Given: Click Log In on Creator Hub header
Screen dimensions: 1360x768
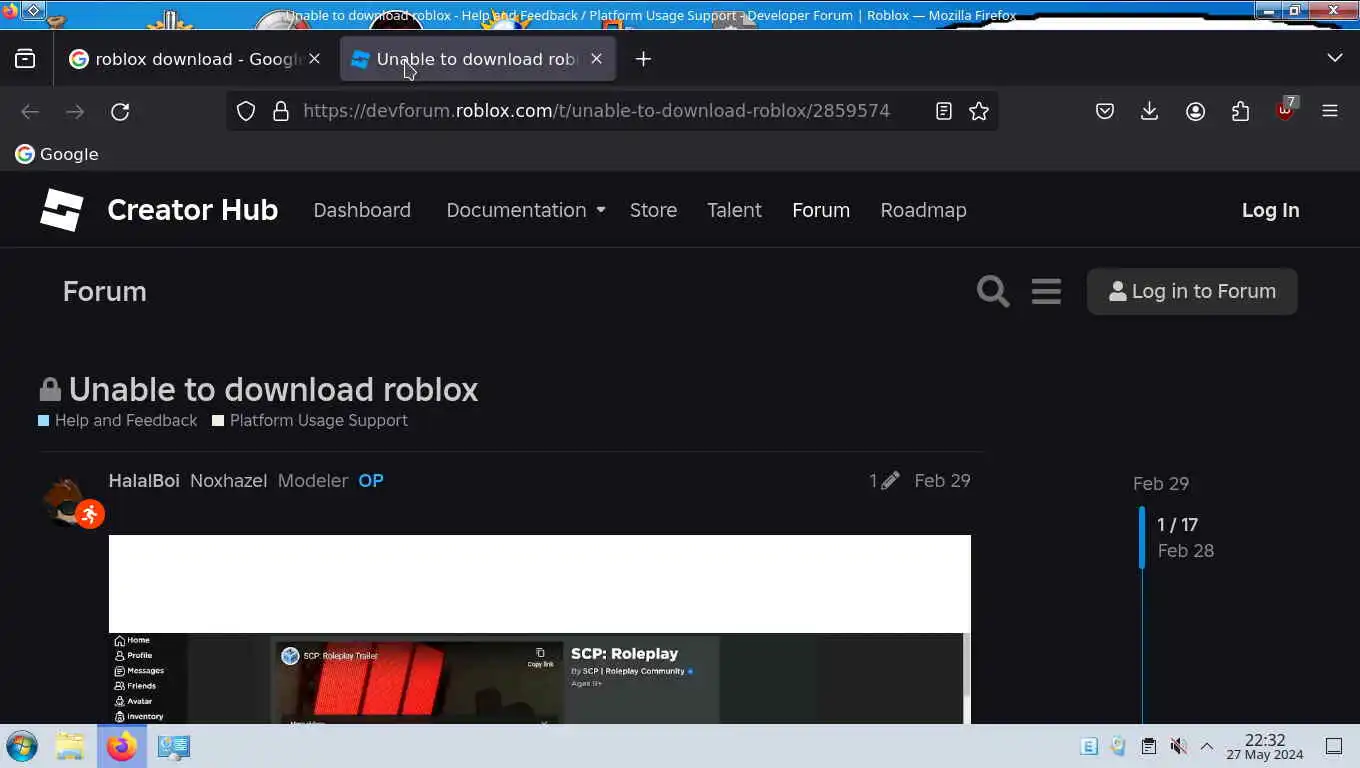Looking at the screenshot, I should click(1270, 210).
